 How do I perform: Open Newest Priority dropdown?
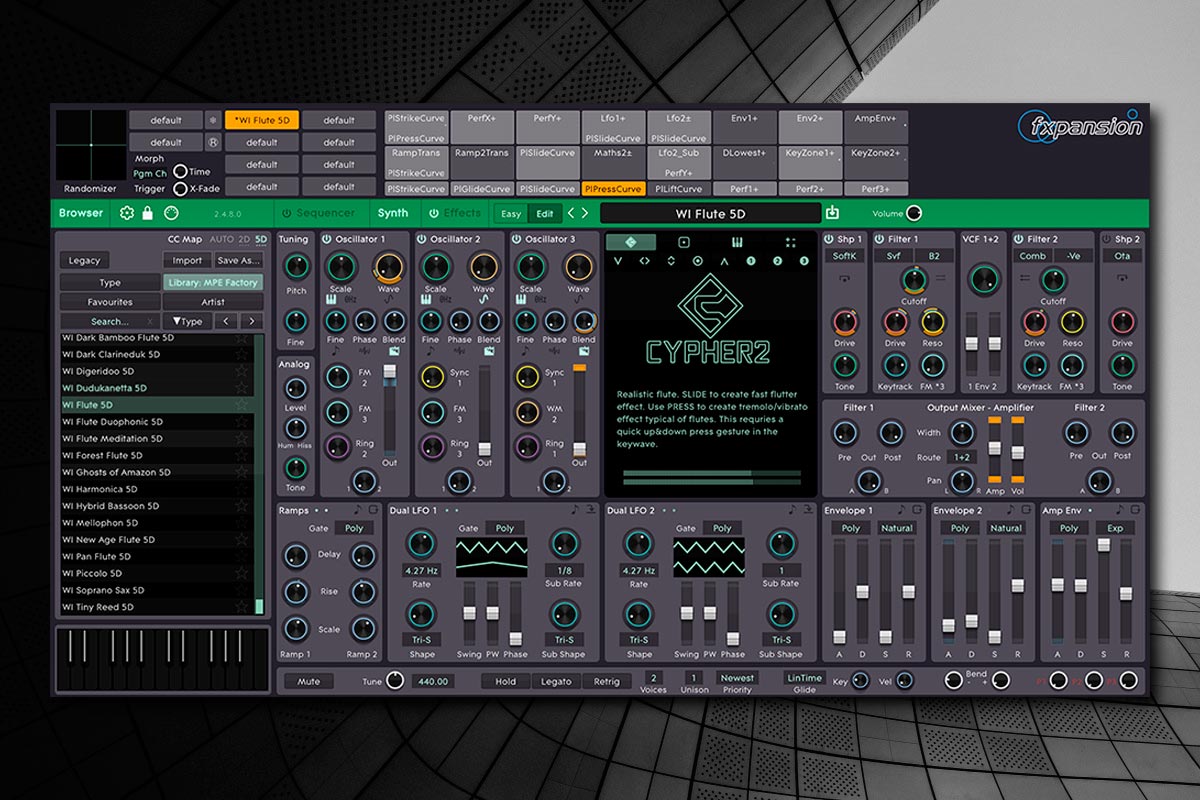pyautogui.click(x=738, y=678)
